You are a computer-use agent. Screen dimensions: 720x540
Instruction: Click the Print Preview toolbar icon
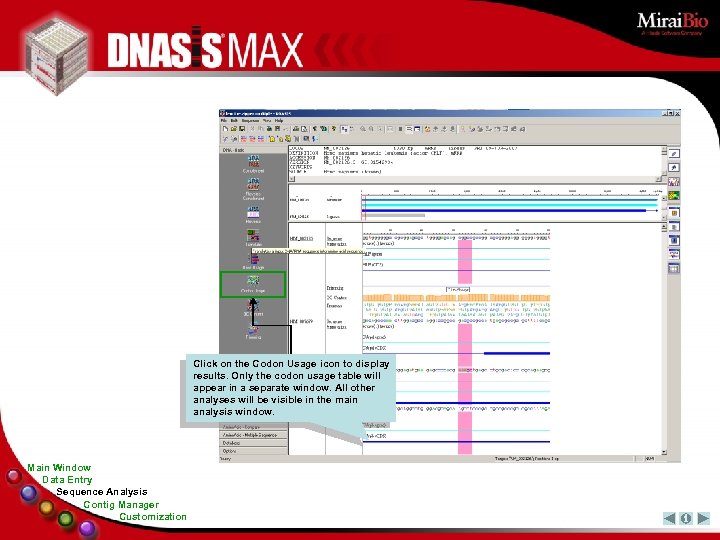coord(304,129)
